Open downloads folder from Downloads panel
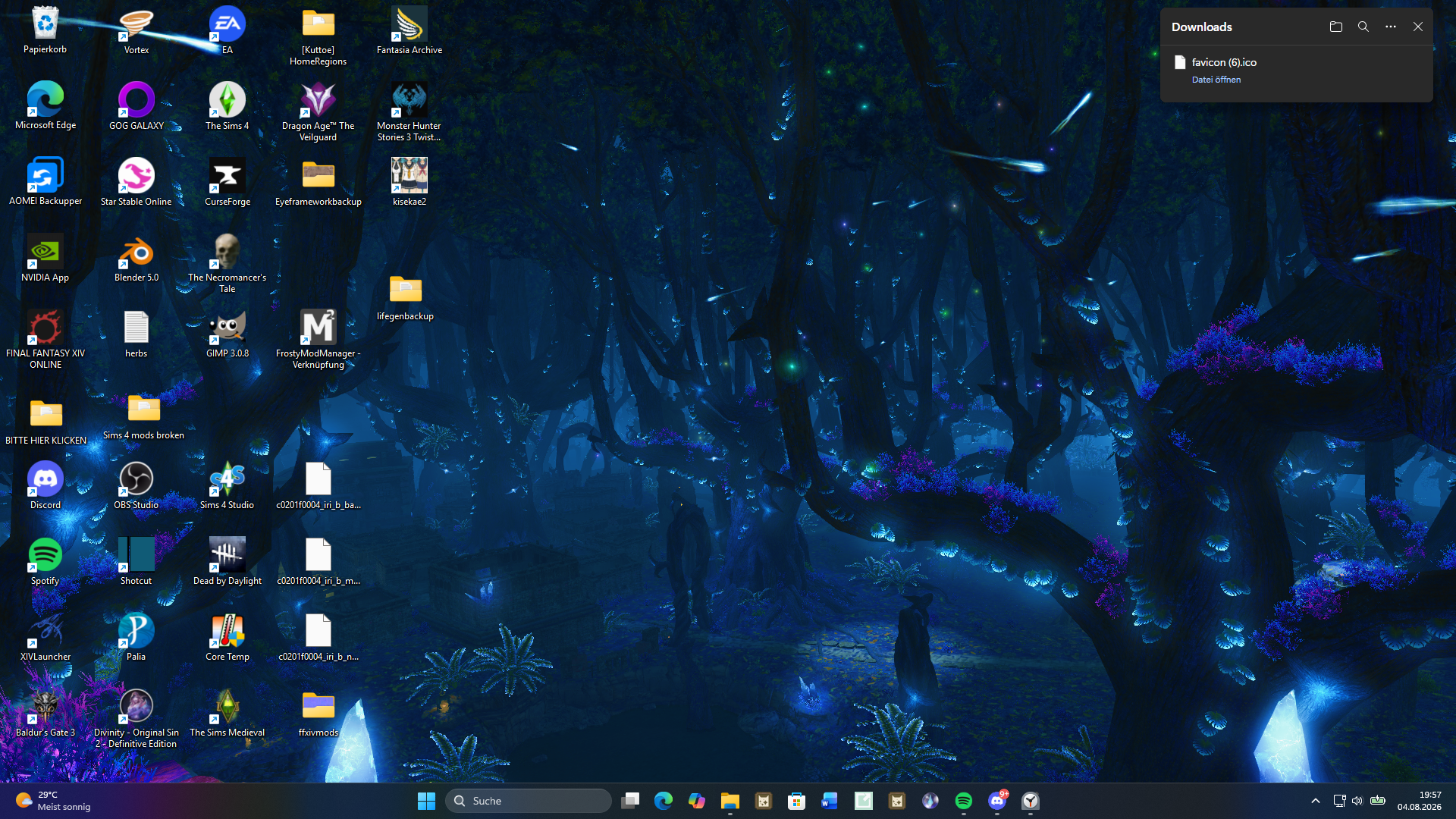 1336,27
